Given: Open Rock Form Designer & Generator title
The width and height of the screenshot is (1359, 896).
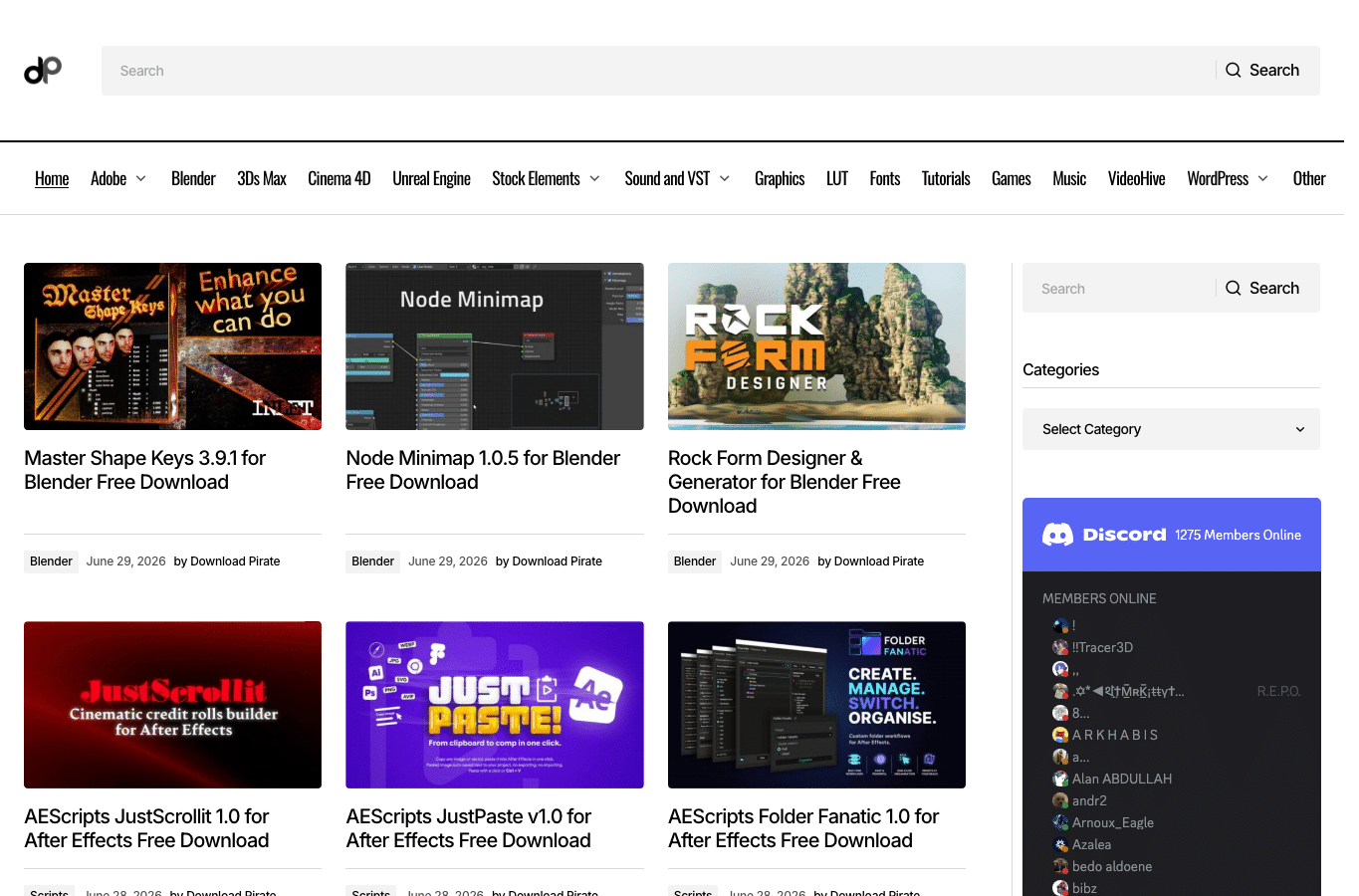Looking at the screenshot, I should click(785, 482).
